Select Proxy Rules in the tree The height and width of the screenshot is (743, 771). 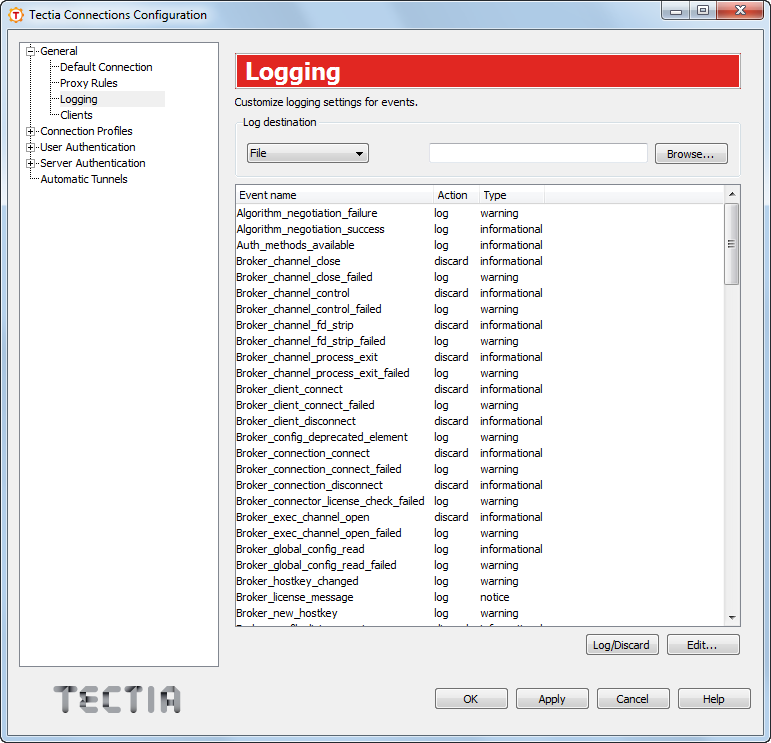point(89,83)
